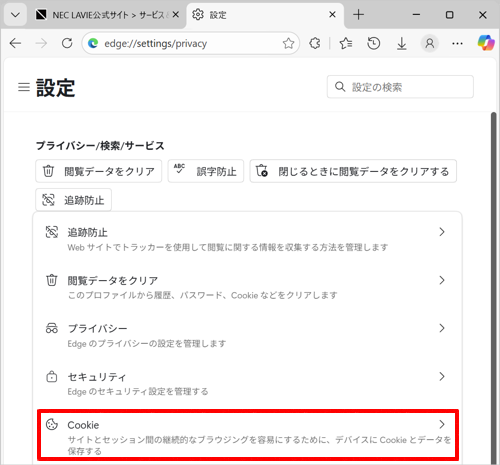
Task: Click 閉じるときに閲覧データをクリアする button
Action: pos(353,171)
